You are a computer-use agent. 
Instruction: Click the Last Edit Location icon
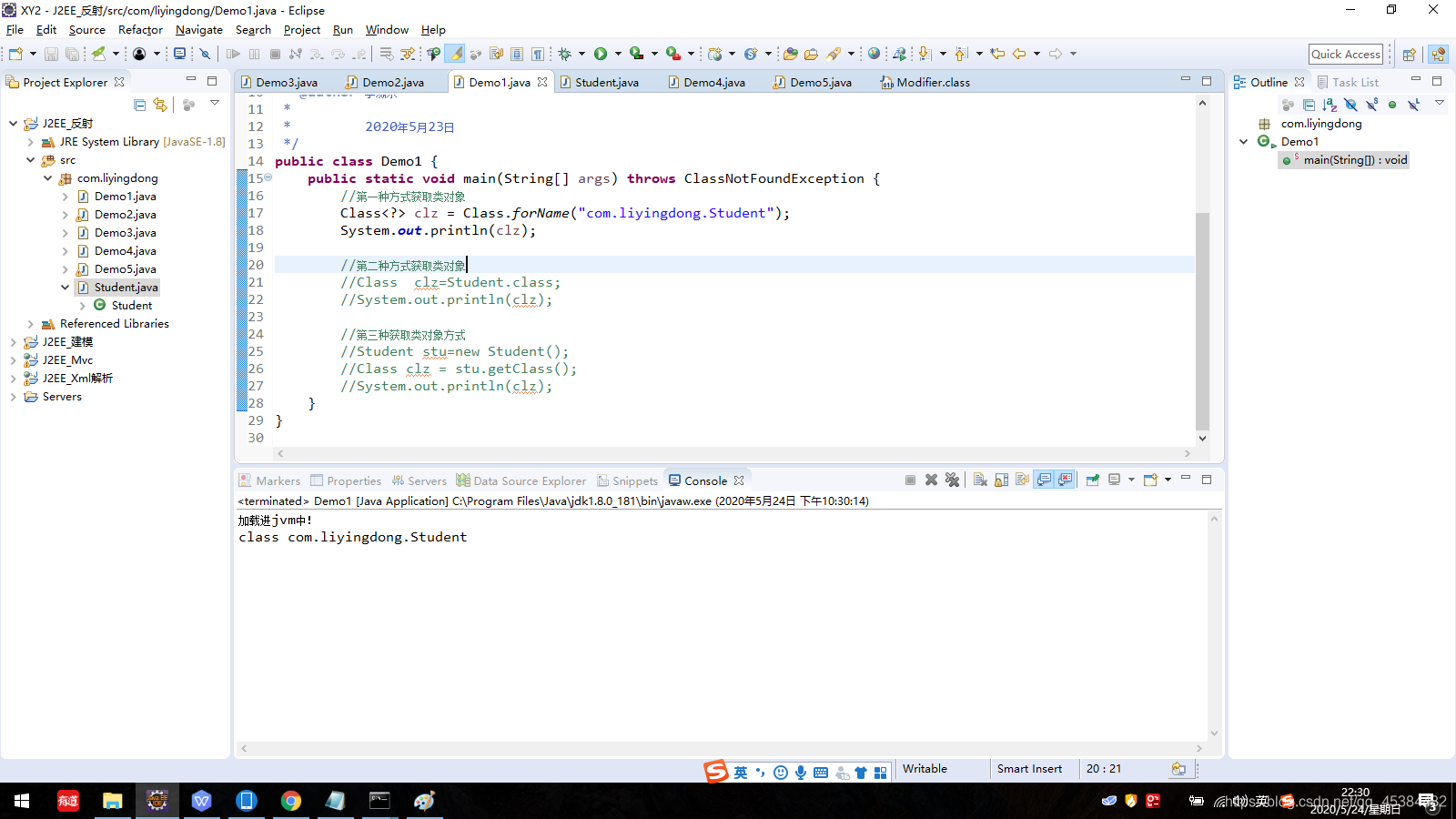pyautogui.click(x=997, y=54)
